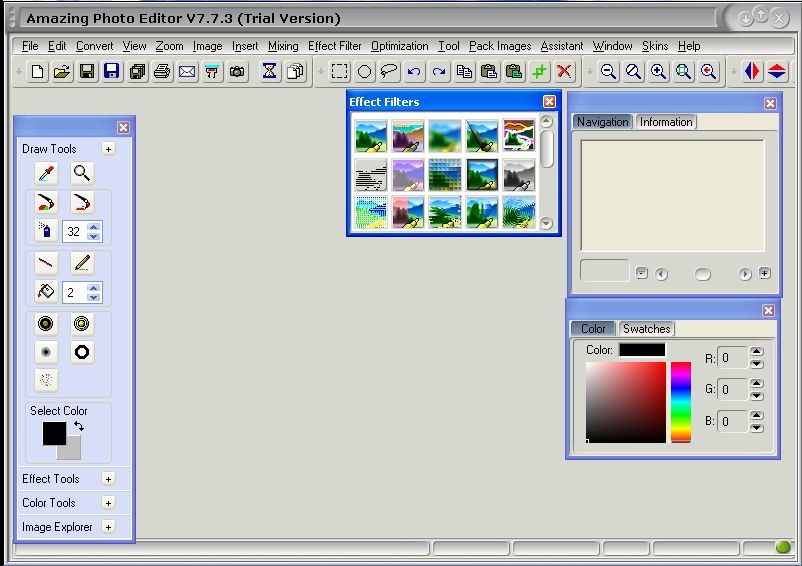802x566 pixels.
Task: Click the brush size 32 input field
Action: [74, 232]
